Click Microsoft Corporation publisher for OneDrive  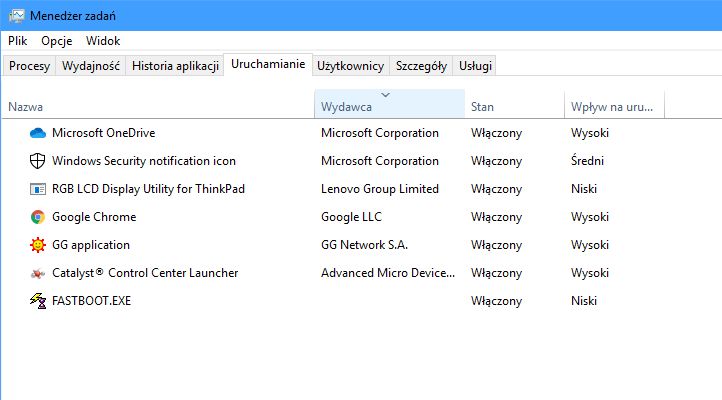pyautogui.click(x=380, y=133)
